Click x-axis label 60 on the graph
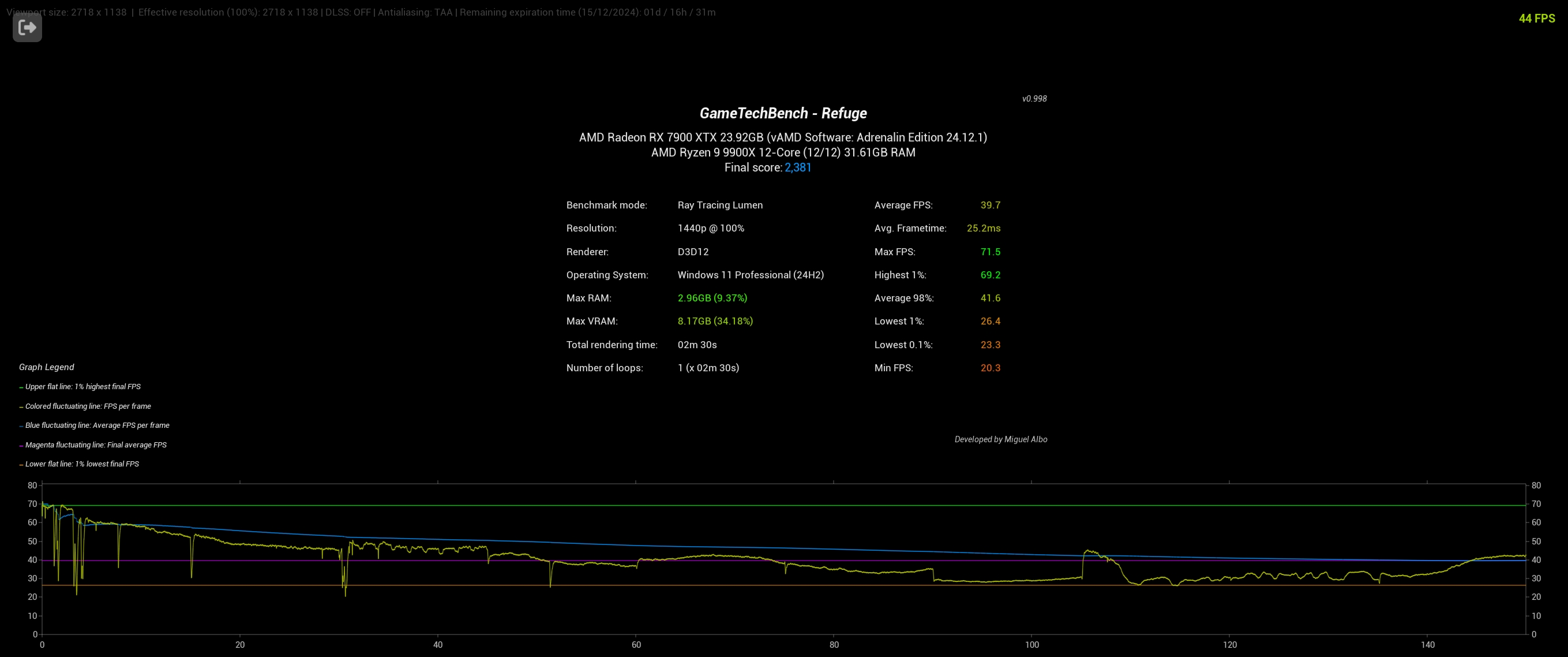Viewport: 1568px width, 657px height. [x=636, y=645]
